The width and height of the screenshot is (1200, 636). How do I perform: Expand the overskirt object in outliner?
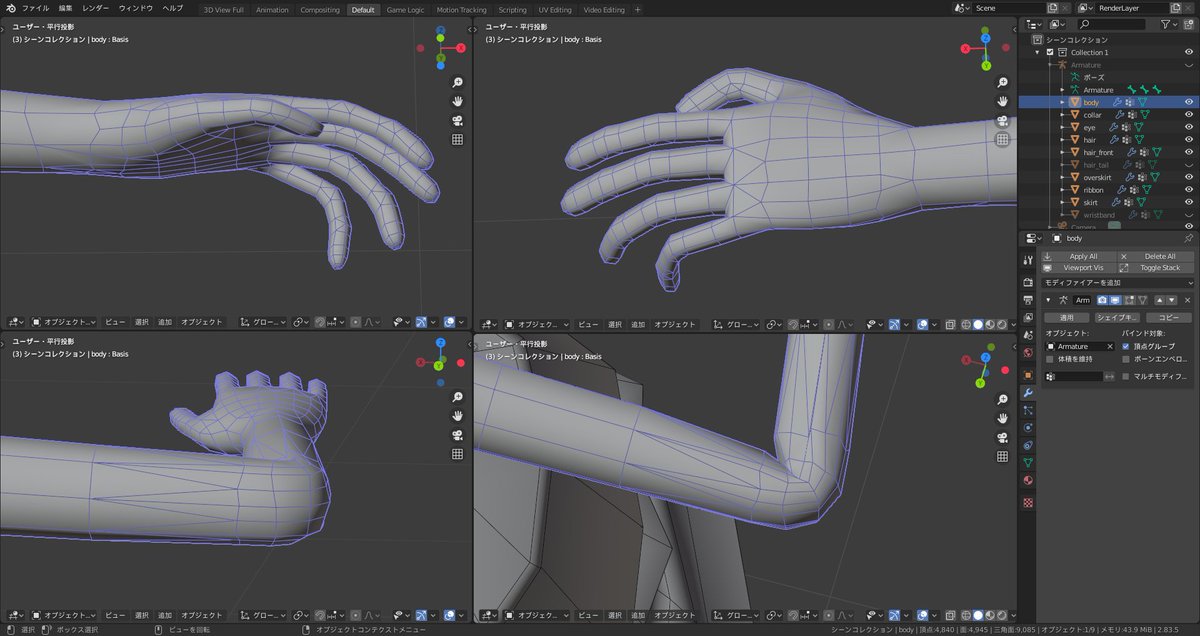[1062, 177]
